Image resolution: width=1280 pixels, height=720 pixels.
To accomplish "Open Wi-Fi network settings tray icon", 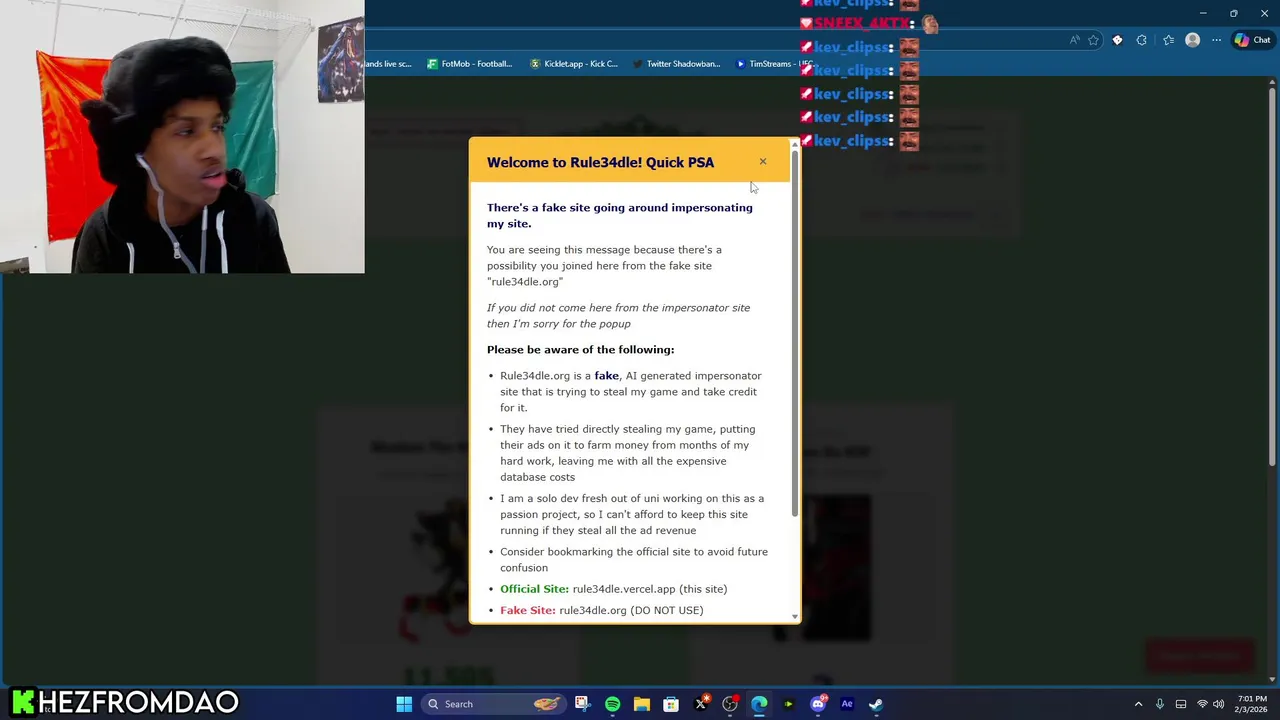I will point(1203,704).
